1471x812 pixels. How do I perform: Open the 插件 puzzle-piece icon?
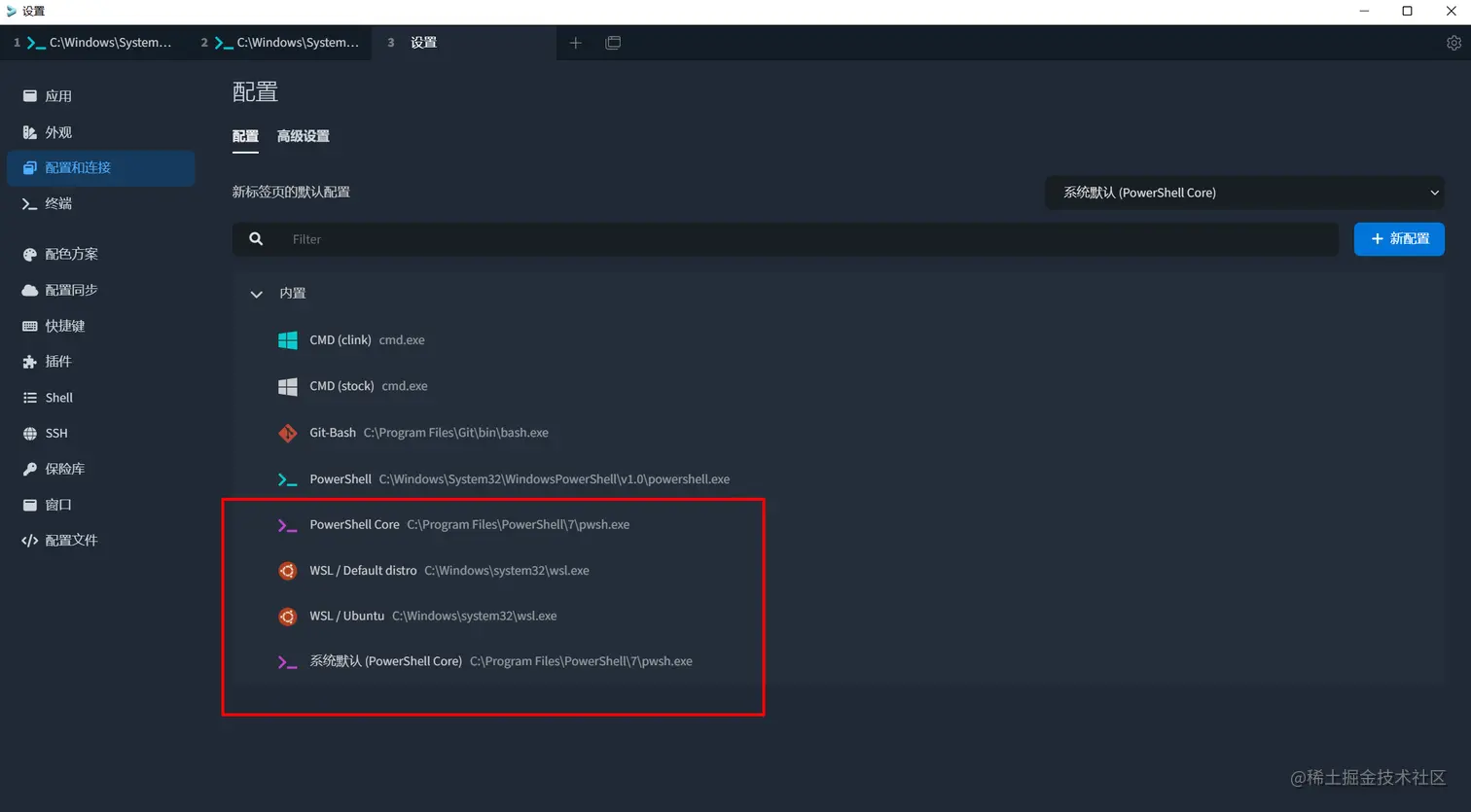pos(30,362)
